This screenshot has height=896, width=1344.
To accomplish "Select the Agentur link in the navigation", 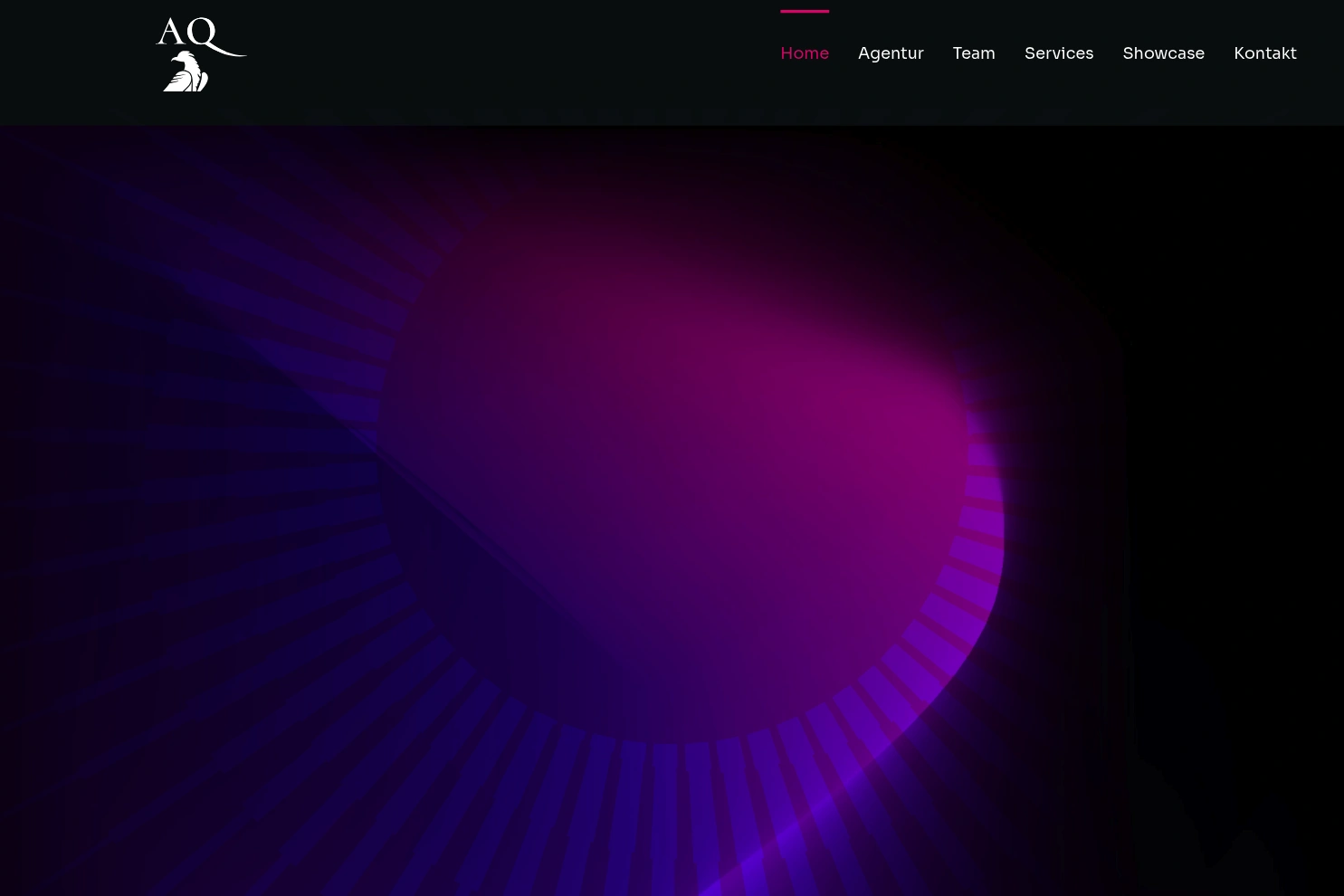I will (x=890, y=53).
